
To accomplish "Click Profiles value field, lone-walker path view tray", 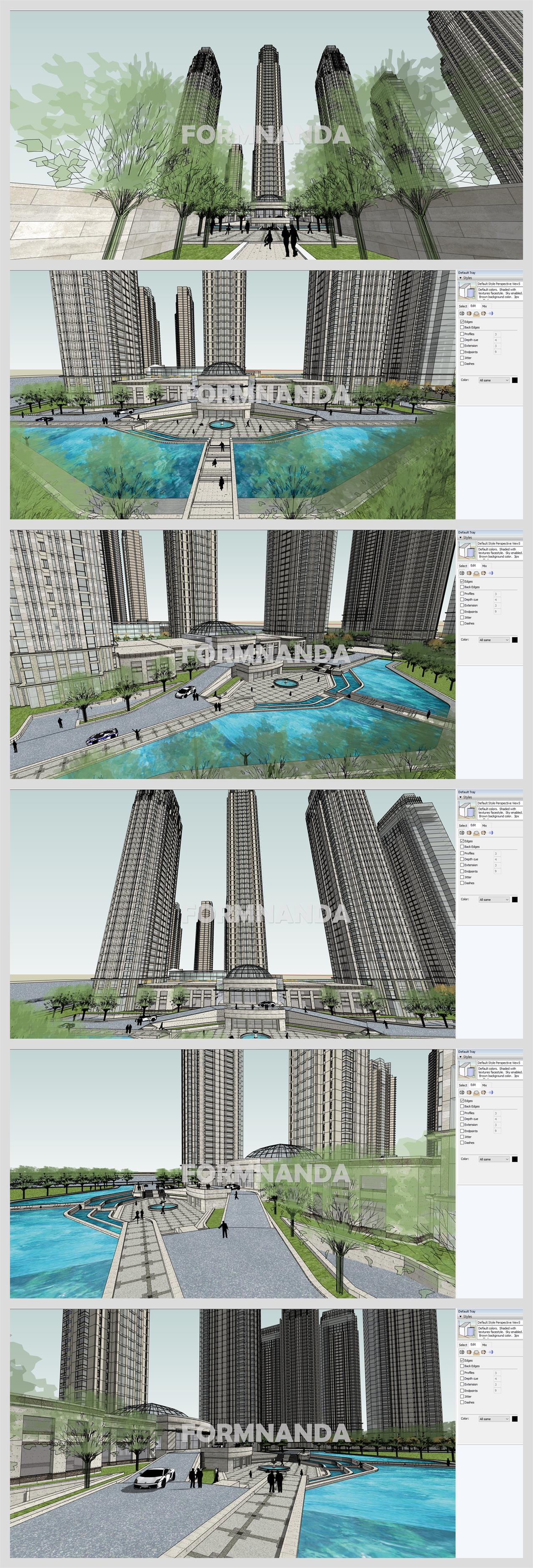I will pos(497,1113).
